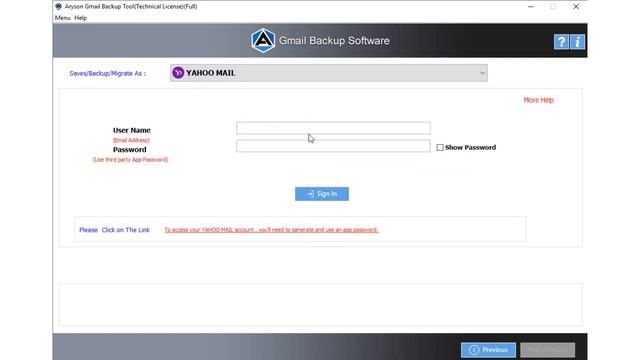Click the Sign In button

(322, 194)
